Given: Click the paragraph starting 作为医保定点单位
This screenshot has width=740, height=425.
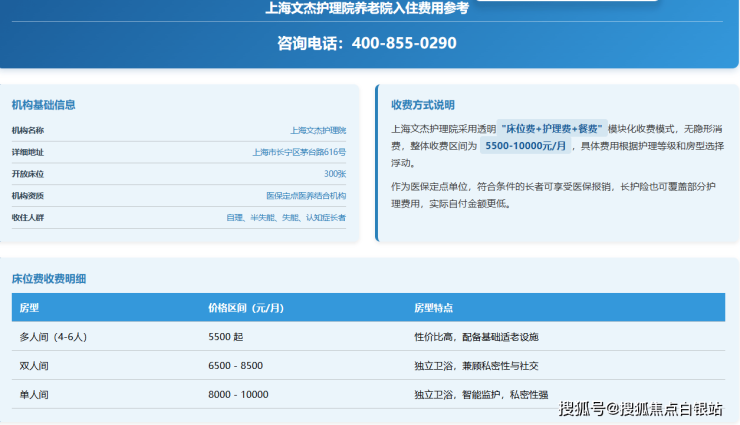Looking at the screenshot, I should pos(553,195).
